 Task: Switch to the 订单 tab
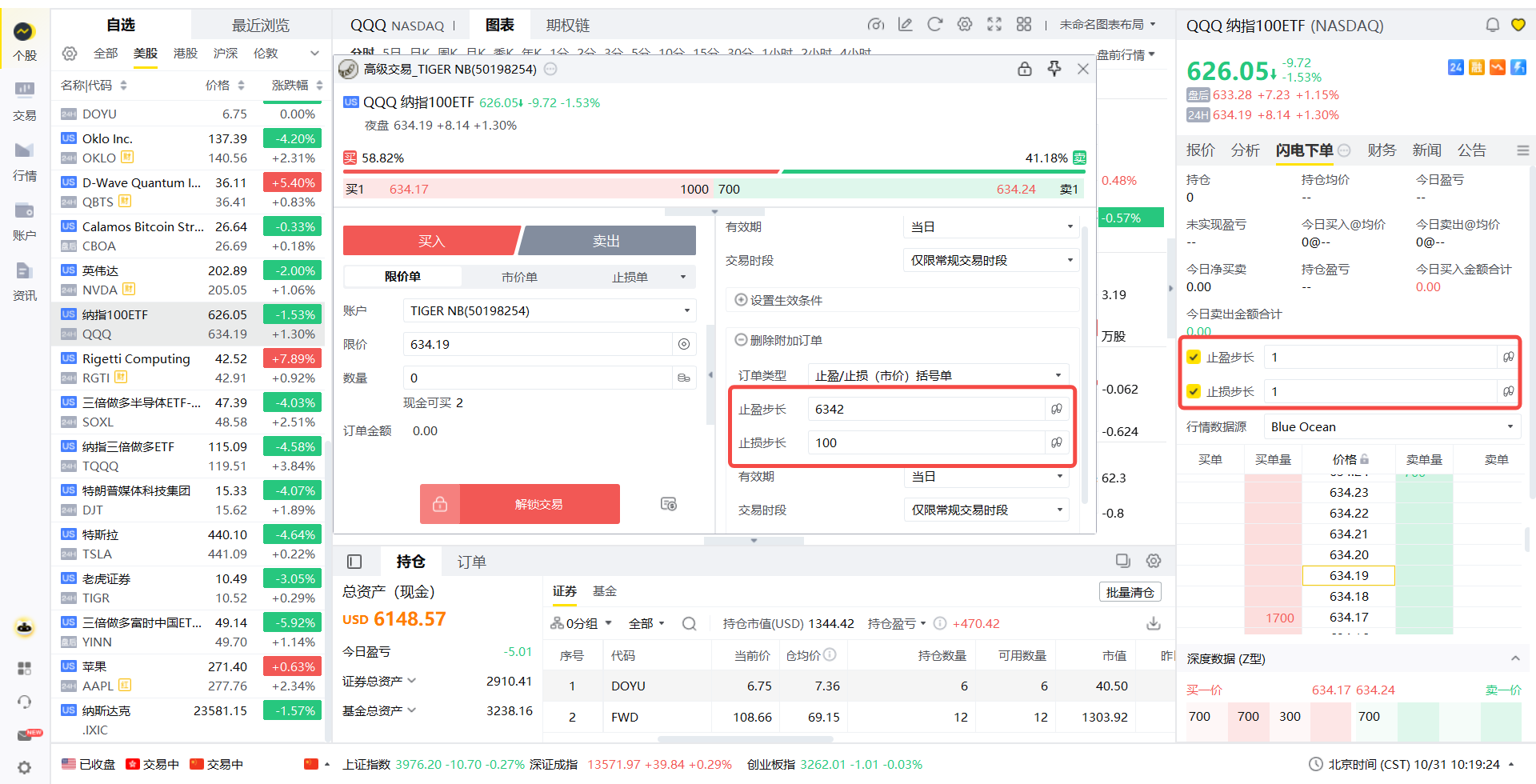point(471,562)
